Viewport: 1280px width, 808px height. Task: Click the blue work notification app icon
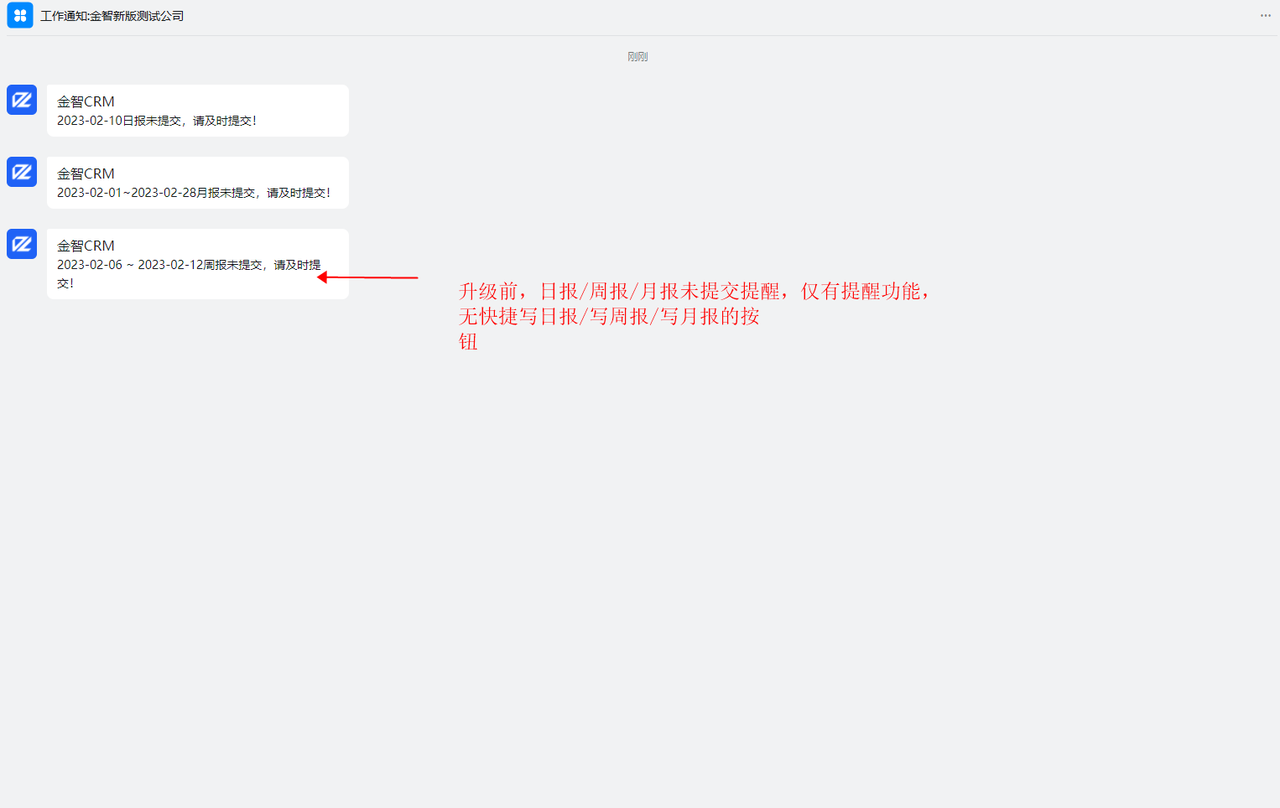20,16
